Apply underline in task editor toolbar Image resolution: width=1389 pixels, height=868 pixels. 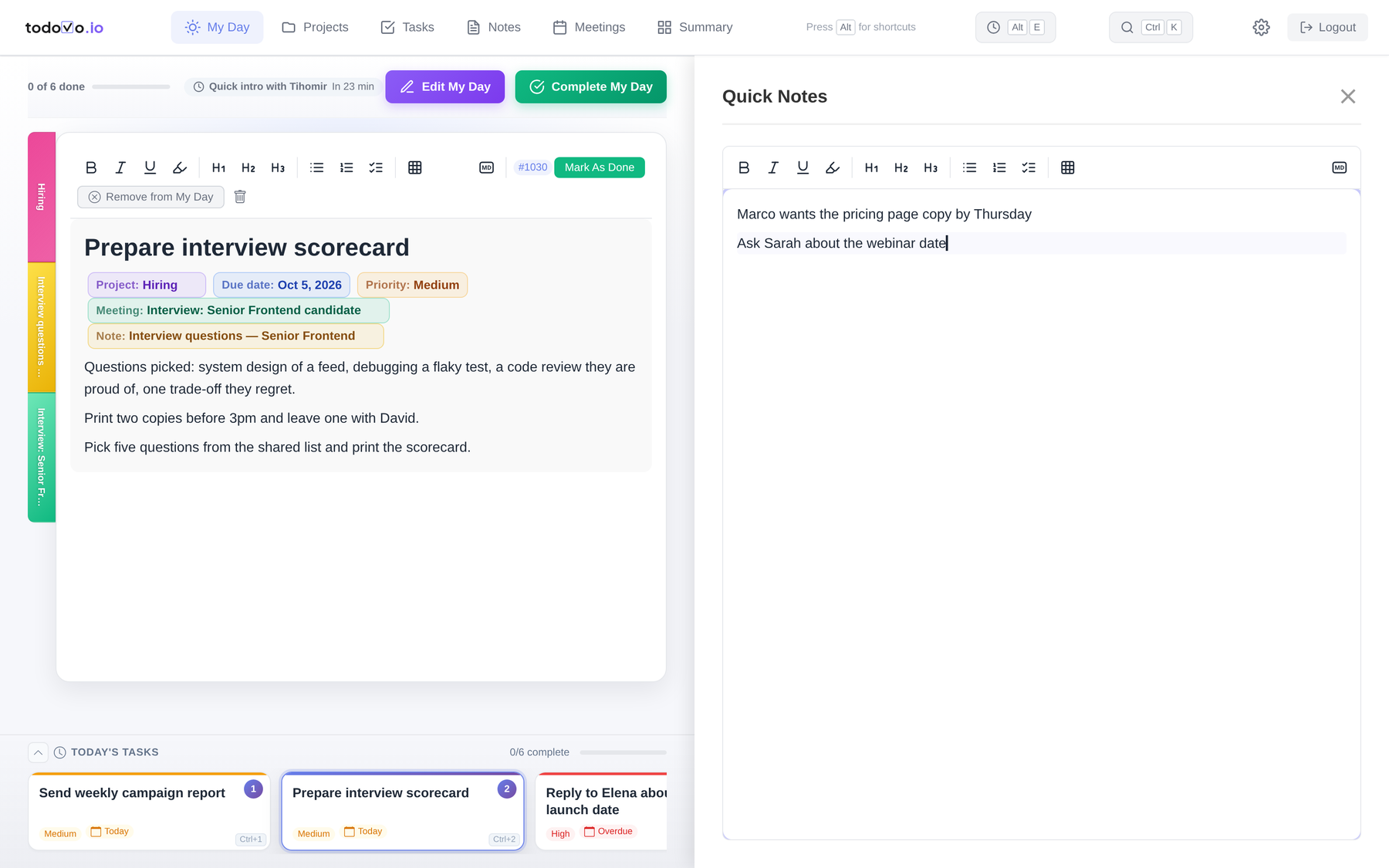(x=150, y=167)
